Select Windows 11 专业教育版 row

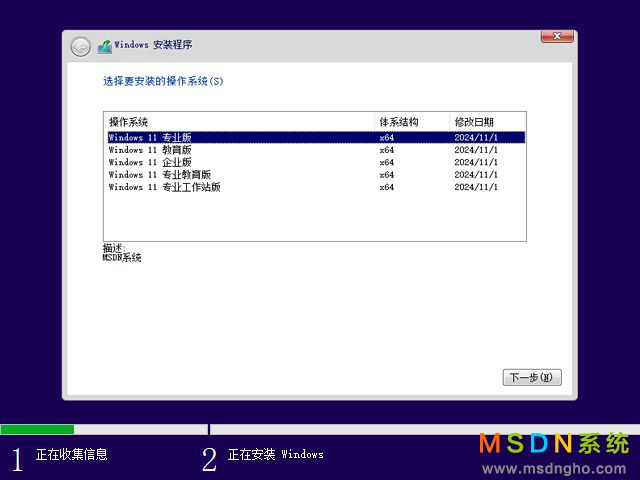pyautogui.click(x=316, y=175)
